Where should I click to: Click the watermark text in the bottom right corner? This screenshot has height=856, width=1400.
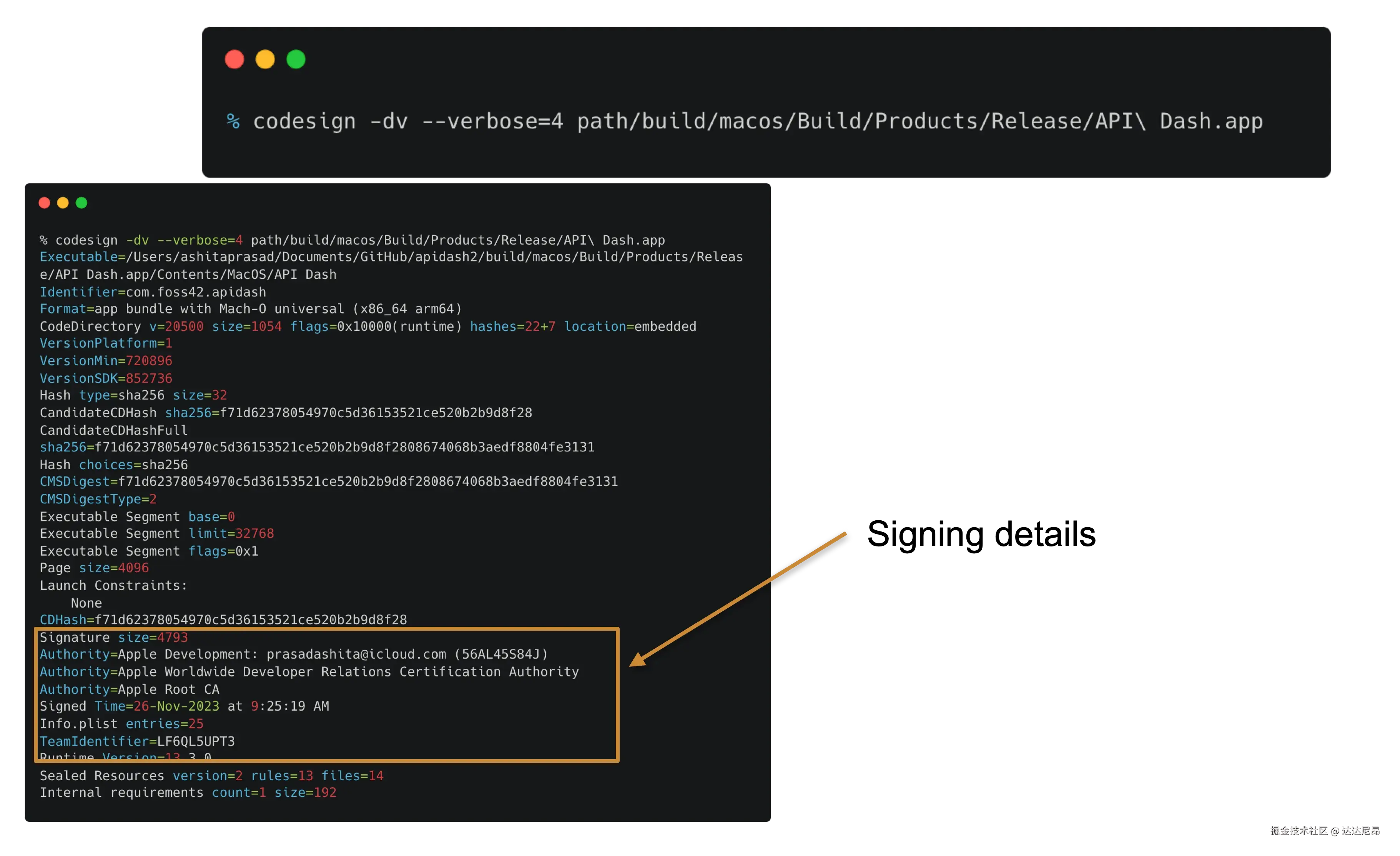tap(1324, 830)
